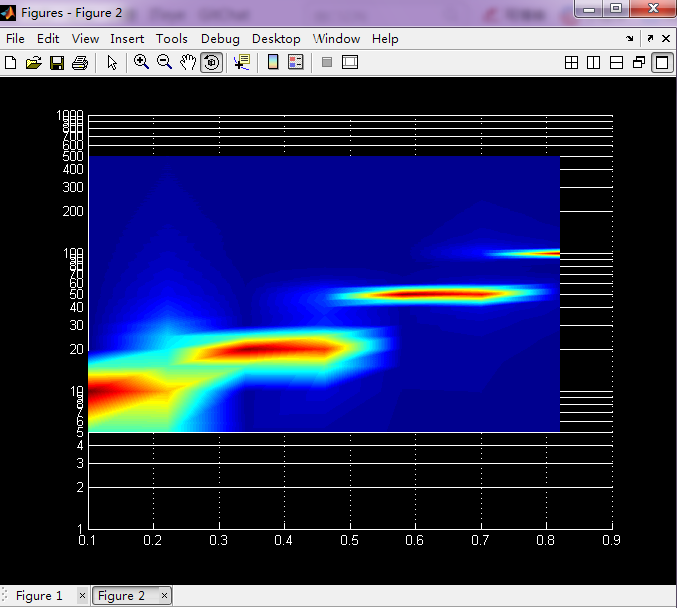Expand the Desktop menu

(x=276, y=39)
